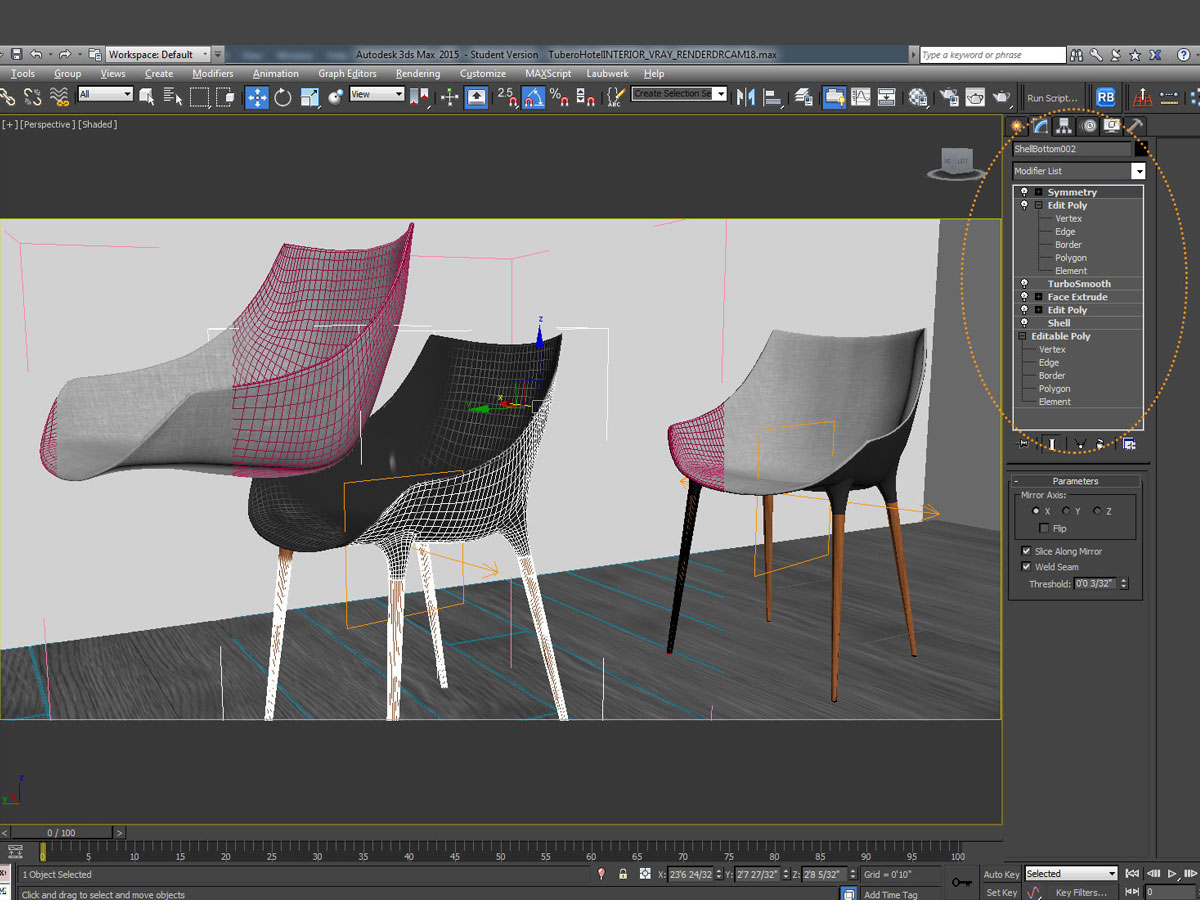Click the Mirror tool icon
Image resolution: width=1200 pixels, height=900 pixels.
tap(745, 97)
